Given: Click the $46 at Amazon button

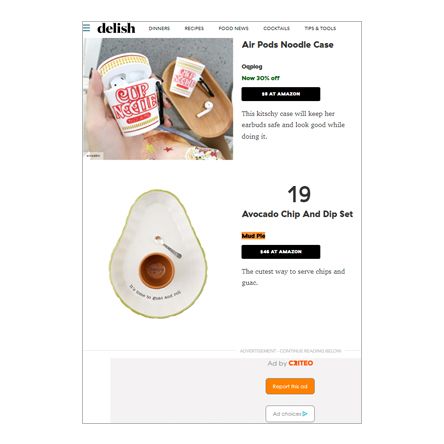Looking at the screenshot, I should click(281, 252).
